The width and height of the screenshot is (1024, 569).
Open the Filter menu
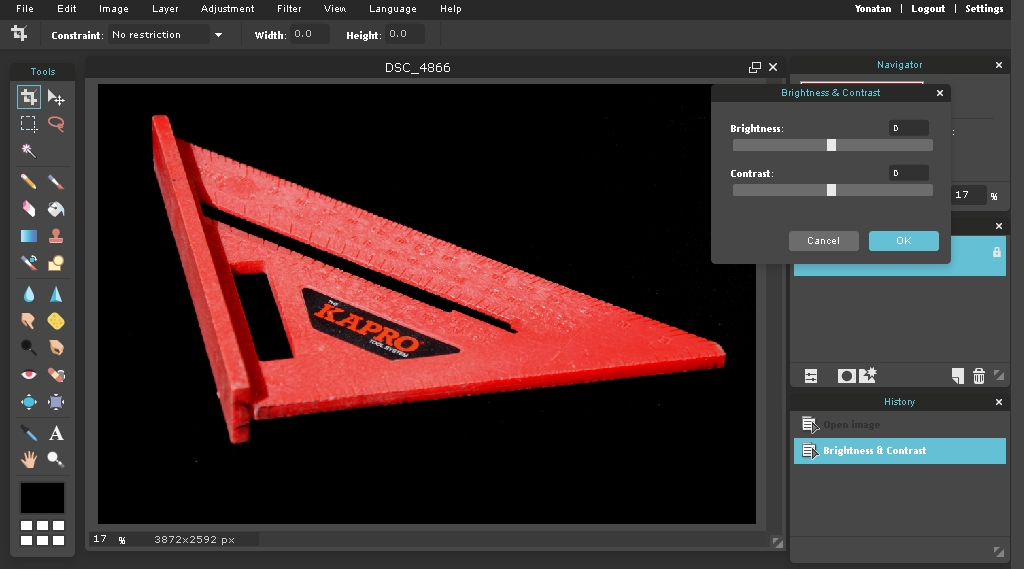point(289,8)
